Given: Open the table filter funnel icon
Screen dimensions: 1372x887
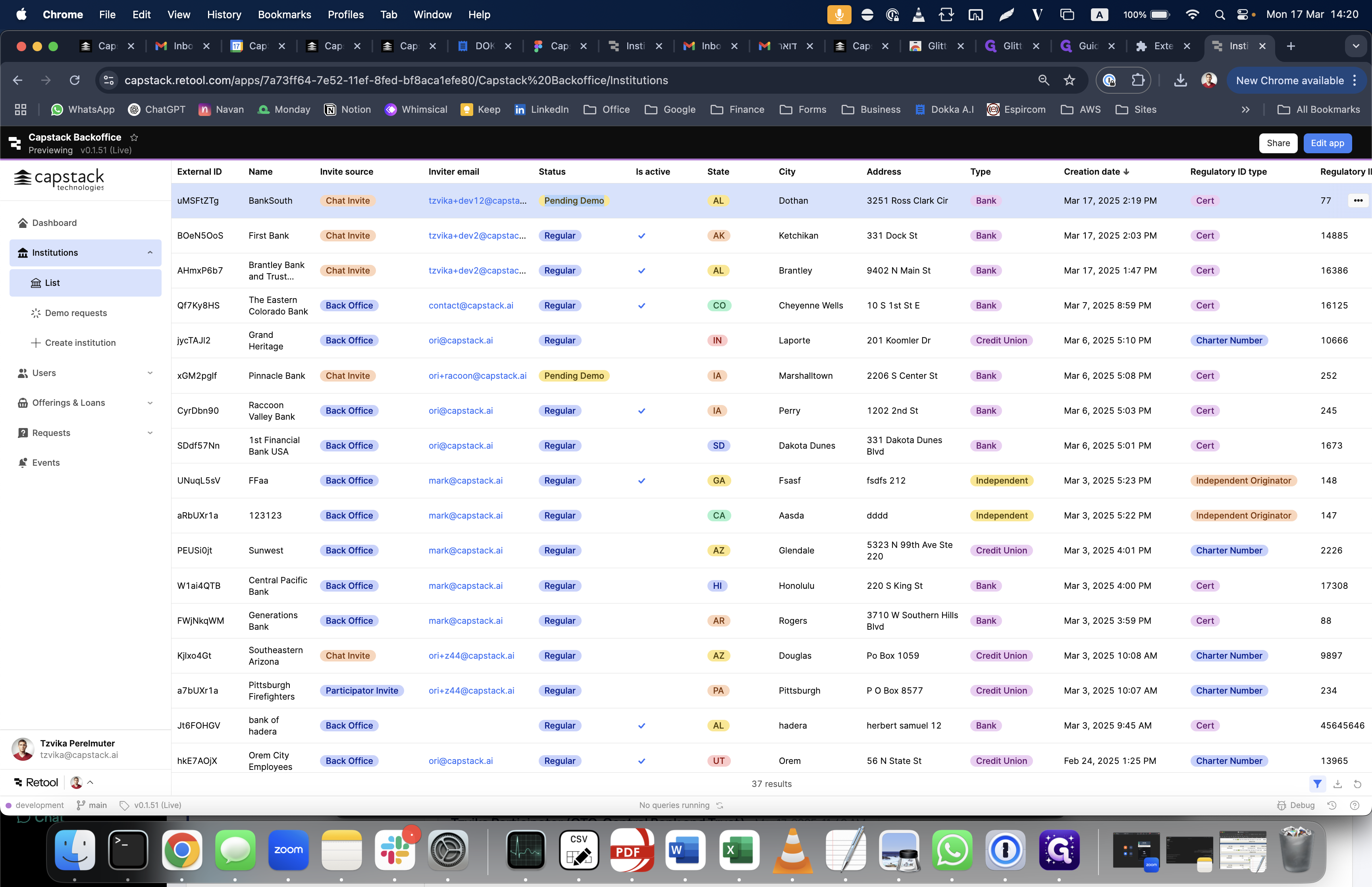Looking at the screenshot, I should pos(1317,784).
